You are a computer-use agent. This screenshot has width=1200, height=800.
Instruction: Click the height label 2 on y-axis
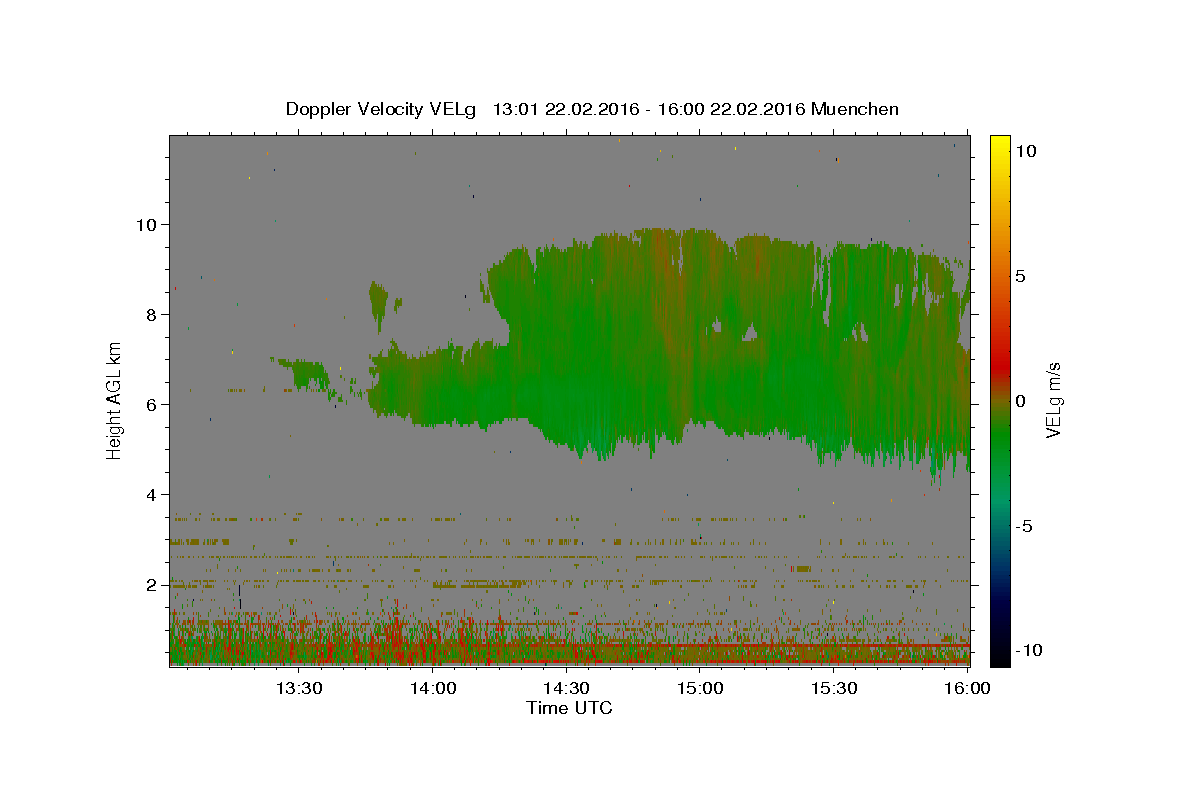(151, 584)
